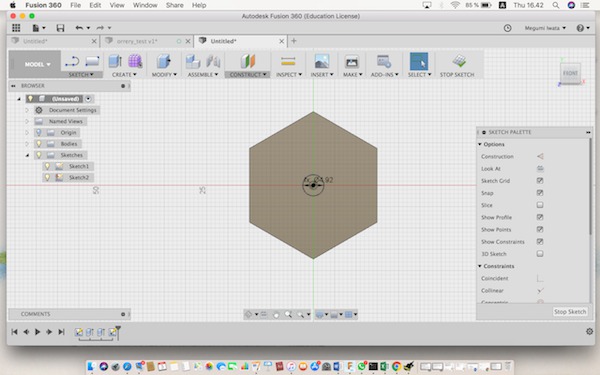Add a new design tab with plus
Screen dimensions: 600x375
[x=294, y=41]
